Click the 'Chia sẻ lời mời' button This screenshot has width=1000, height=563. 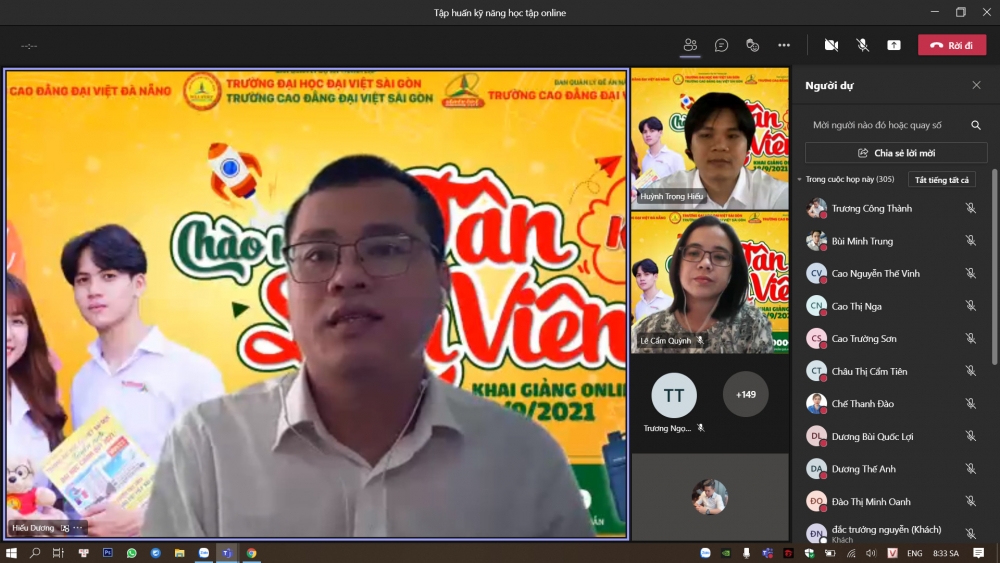[896, 153]
